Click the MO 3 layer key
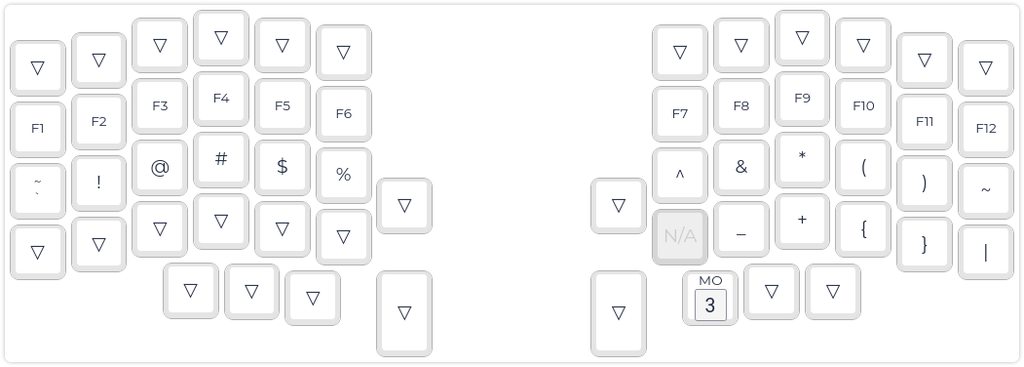The height and width of the screenshot is (367, 1024). click(710, 298)
